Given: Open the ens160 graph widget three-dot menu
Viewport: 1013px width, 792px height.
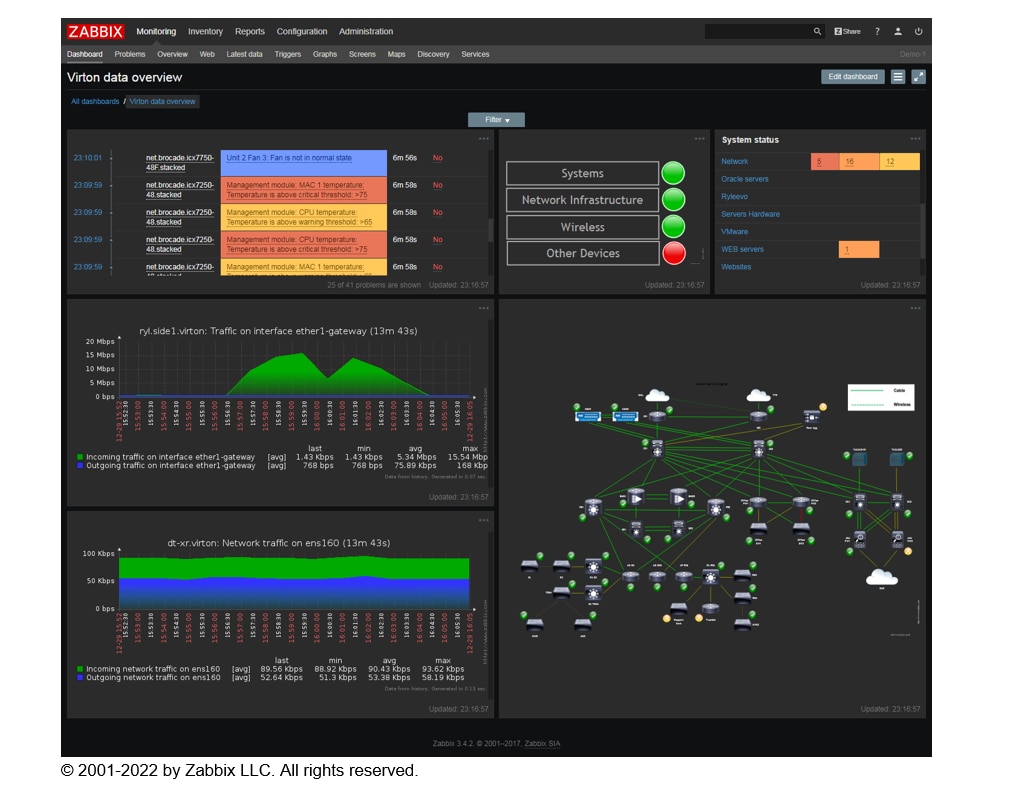Looking at the screenshot, I should point(483,520).
